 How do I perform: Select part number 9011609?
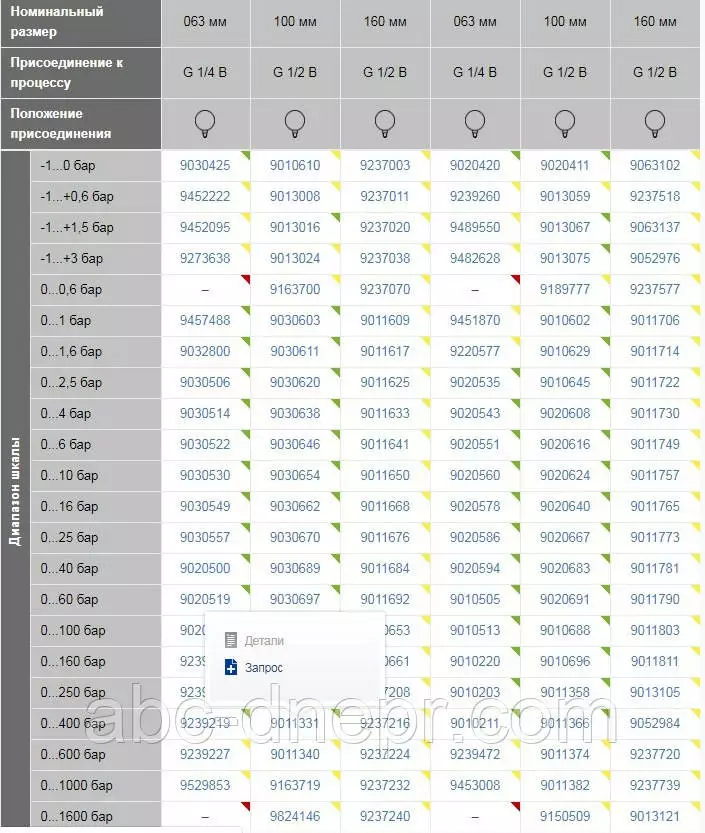pyautogui.click(x=385, y=321)
